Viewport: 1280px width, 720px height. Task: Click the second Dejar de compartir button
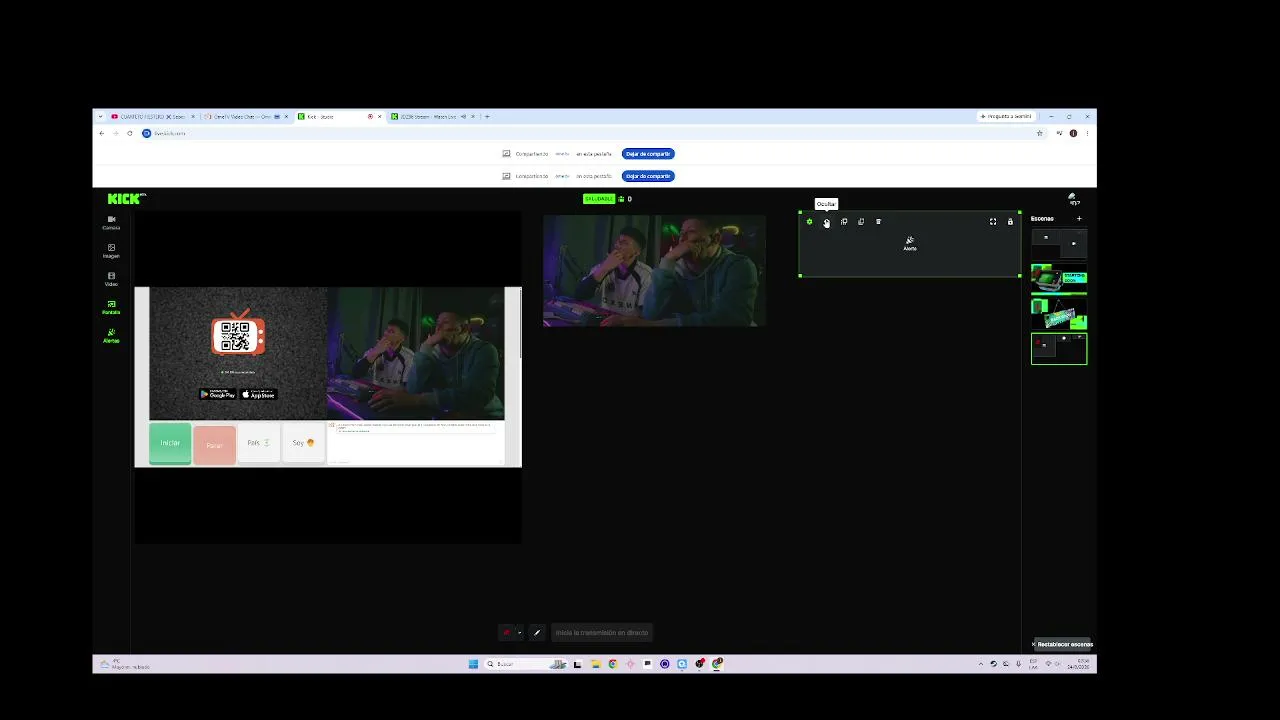(x=648, y=176)
